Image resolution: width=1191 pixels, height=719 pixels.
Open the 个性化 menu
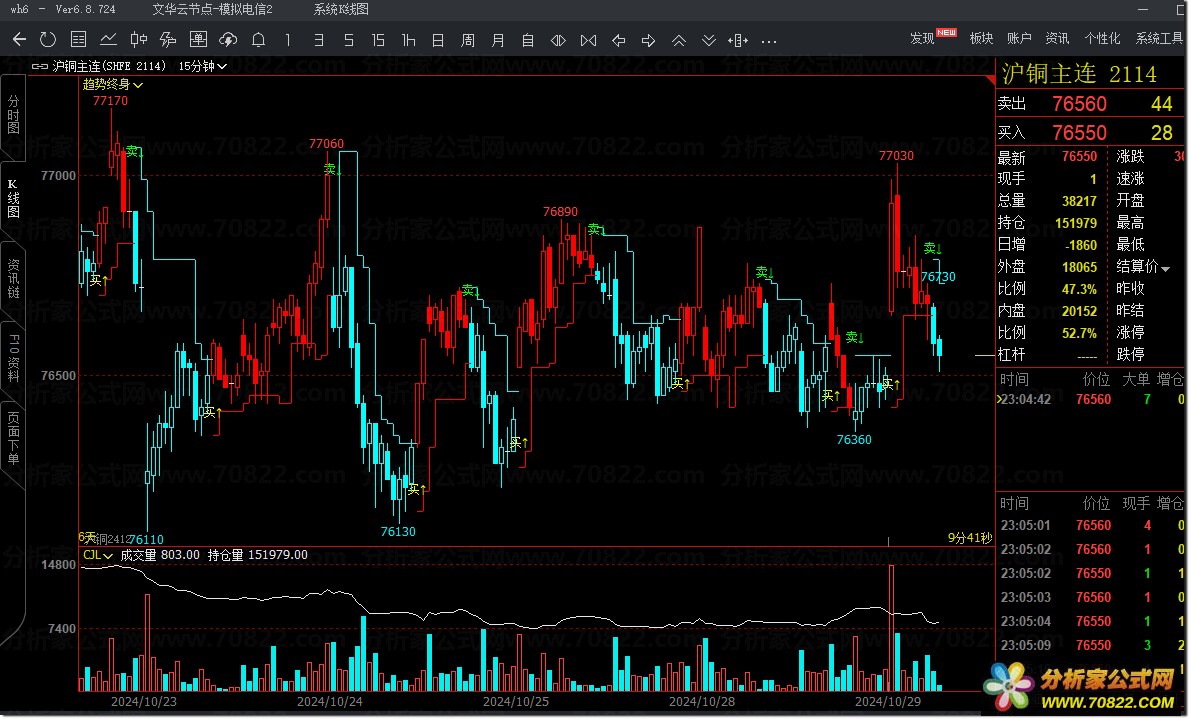[1102, 38]
